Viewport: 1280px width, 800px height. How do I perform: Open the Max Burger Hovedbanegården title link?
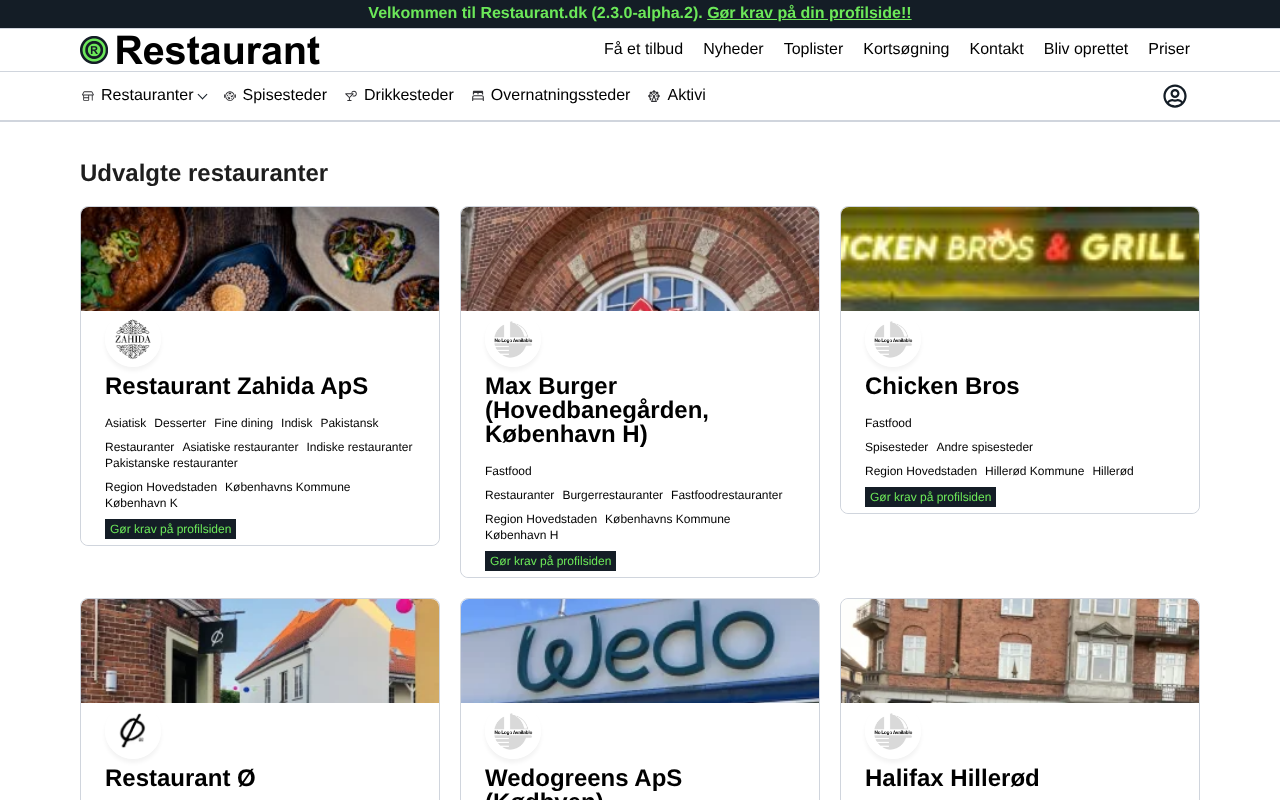[x=597, y=410]
